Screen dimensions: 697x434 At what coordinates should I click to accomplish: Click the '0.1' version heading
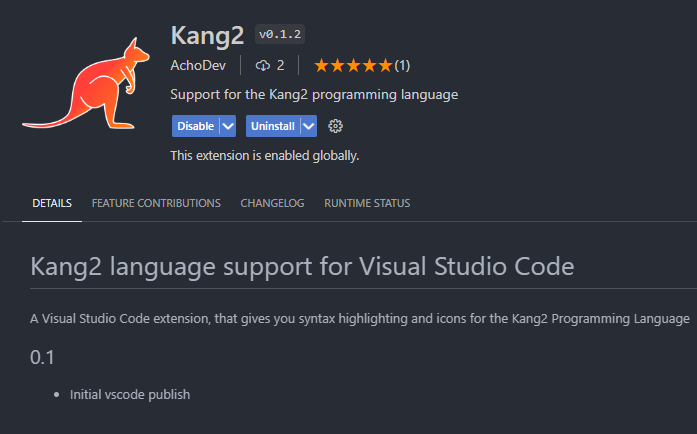click(x=42, y=358)
